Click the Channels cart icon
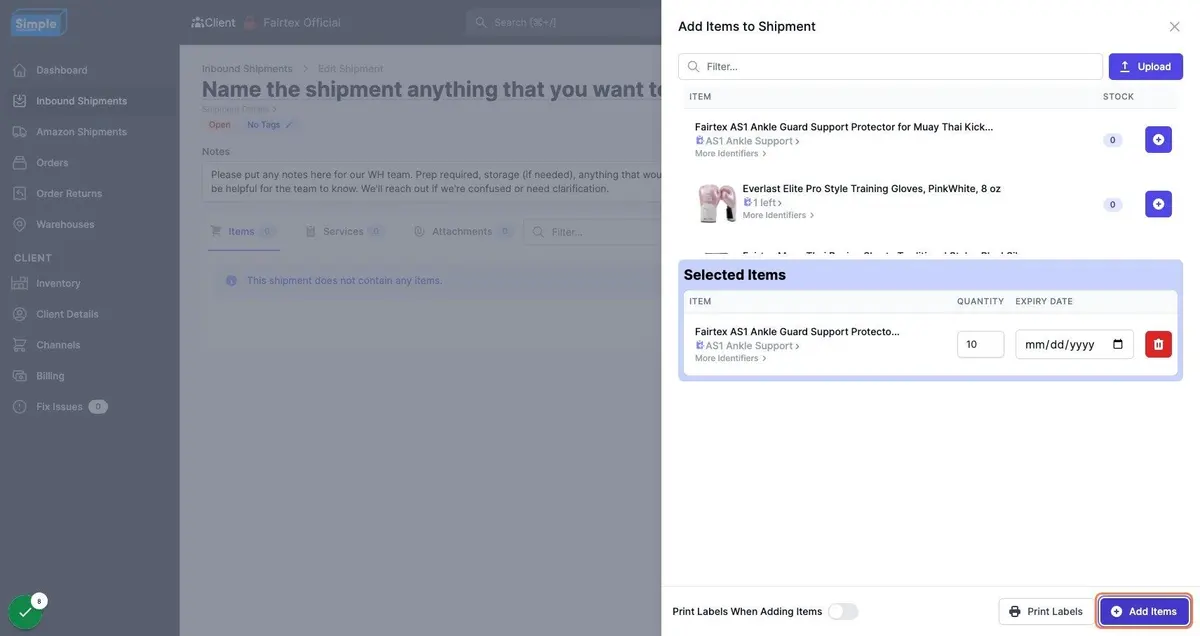1200x636 pixels. click(19, 345)
